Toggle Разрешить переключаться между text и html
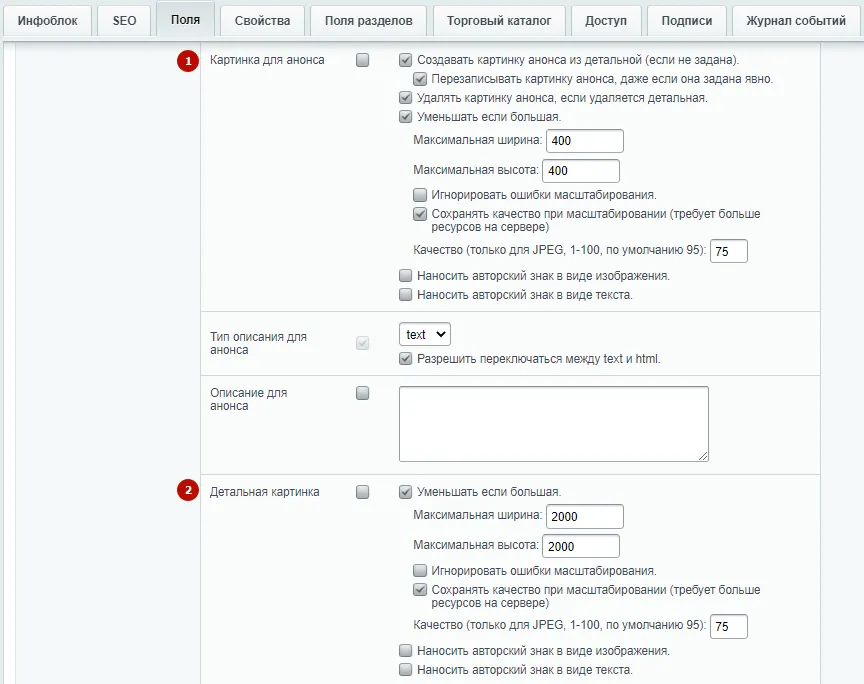 point(406,359)
